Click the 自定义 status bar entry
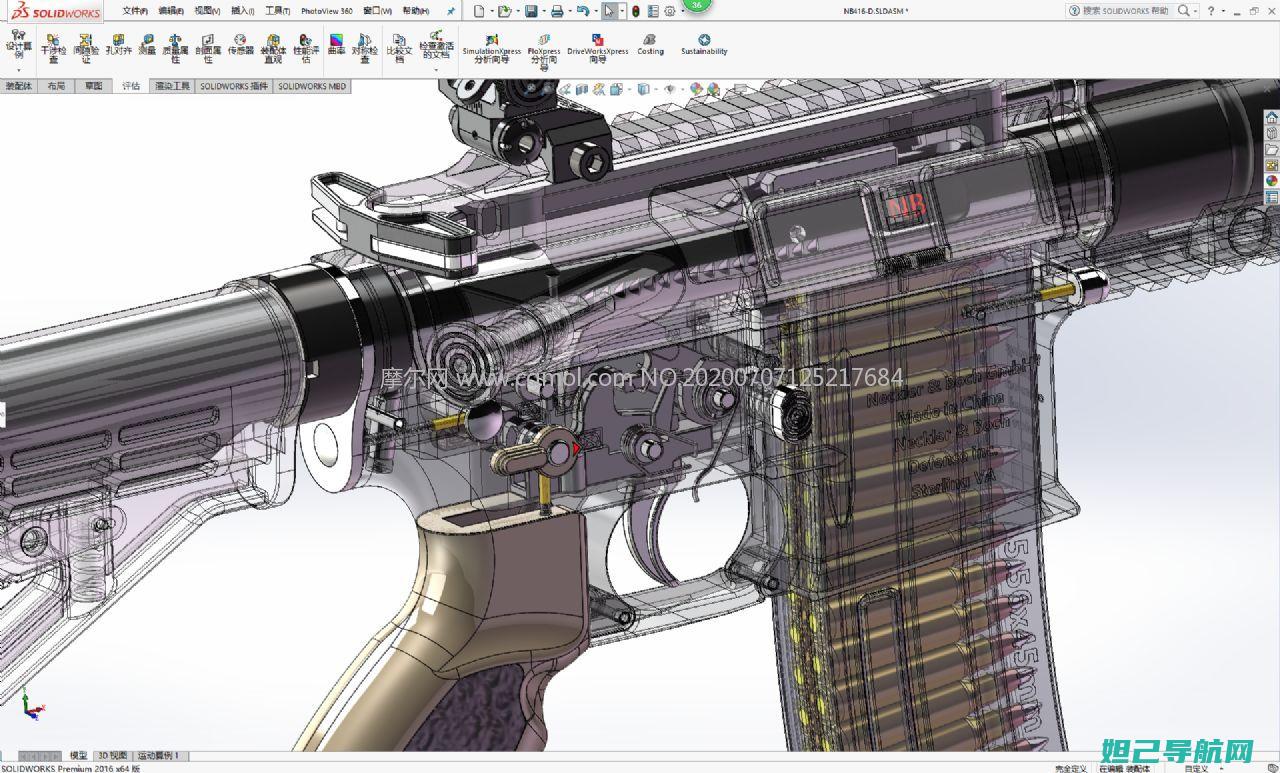Viewport: 1280px width, 773px height. click(x=1195, y=768)
